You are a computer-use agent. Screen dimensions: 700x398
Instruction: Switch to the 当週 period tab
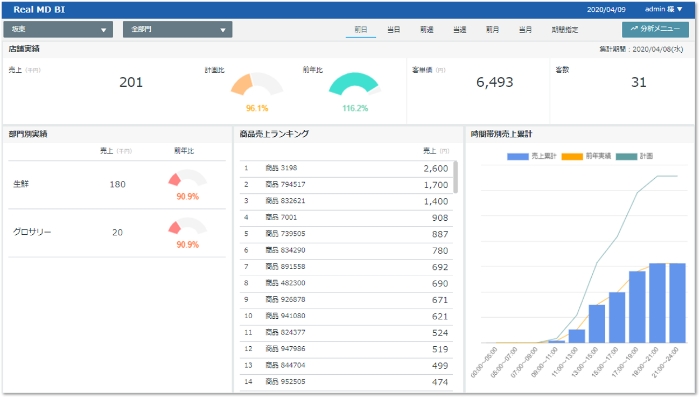(459, 29)
